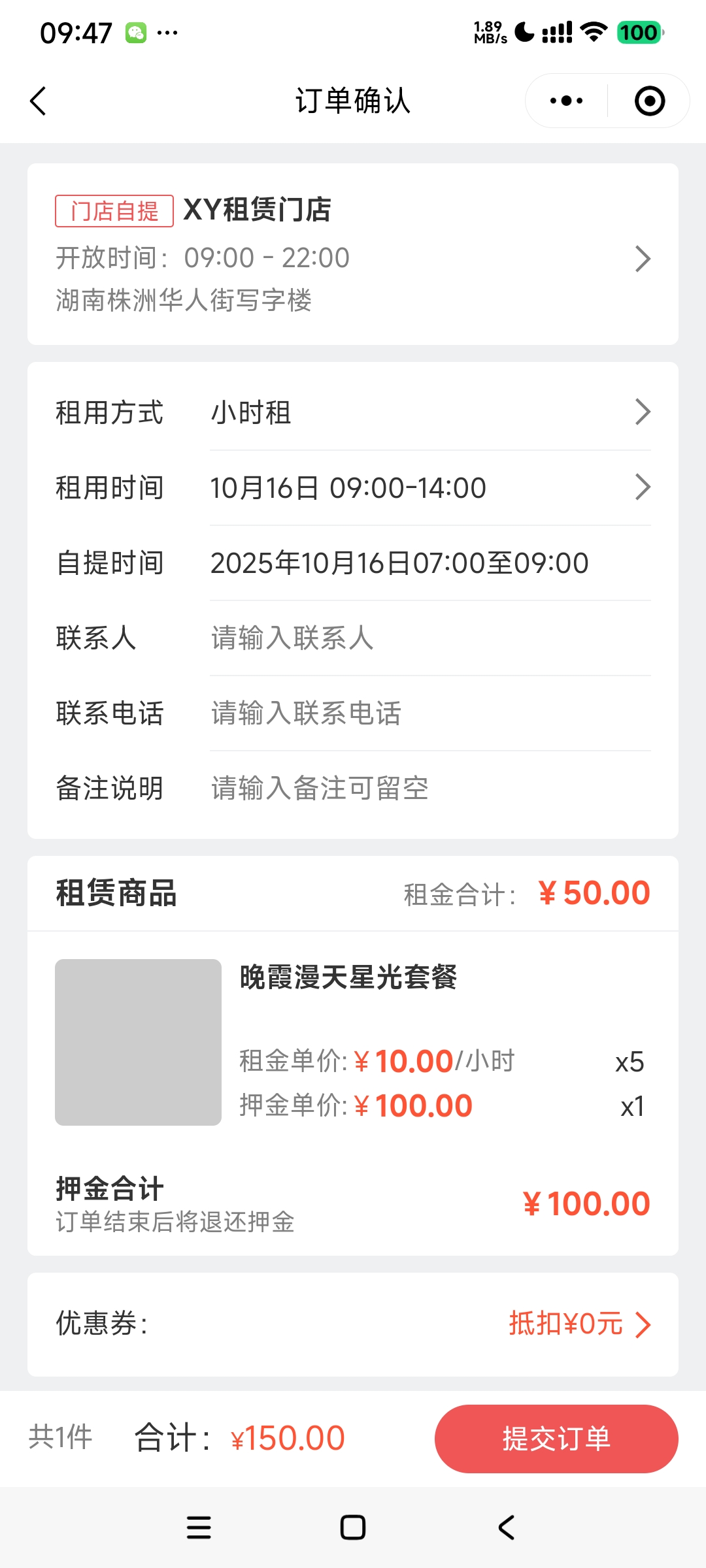Tap the 门店自提 pickup tag
Image resolution: width=706 pixels, height=1568 pixels.
[114, 211]
